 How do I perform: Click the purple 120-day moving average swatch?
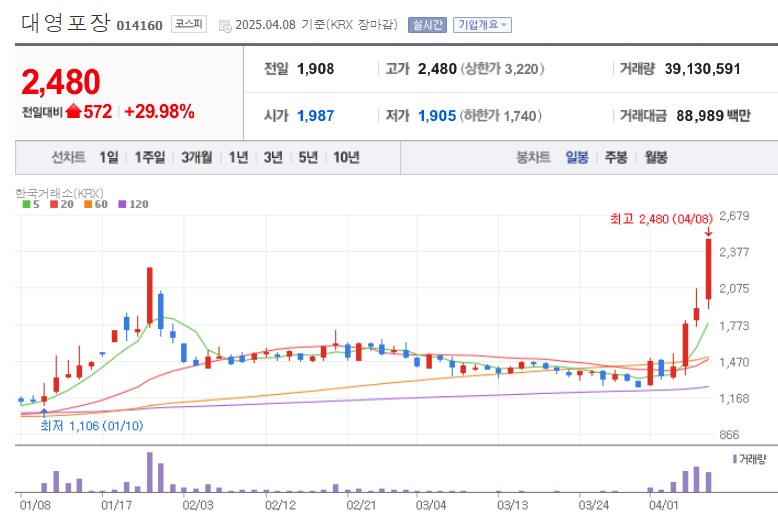tap(122, 204)
